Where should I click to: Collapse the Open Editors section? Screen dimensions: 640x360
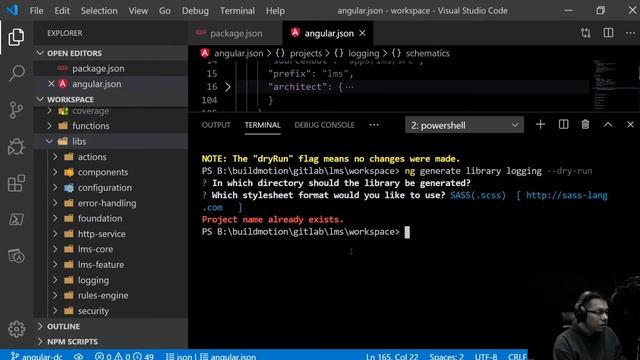tap(40, 53)
